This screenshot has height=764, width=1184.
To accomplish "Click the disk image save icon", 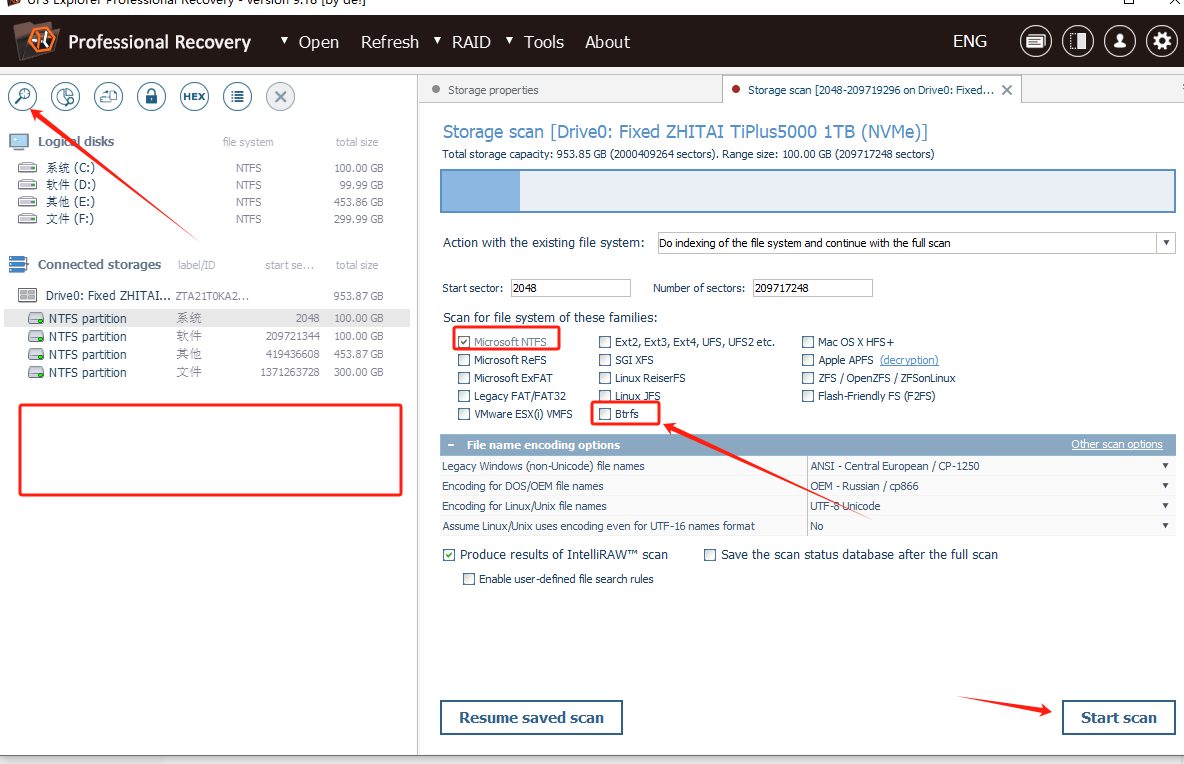I will pyautogui.click(x=109, y=97).
